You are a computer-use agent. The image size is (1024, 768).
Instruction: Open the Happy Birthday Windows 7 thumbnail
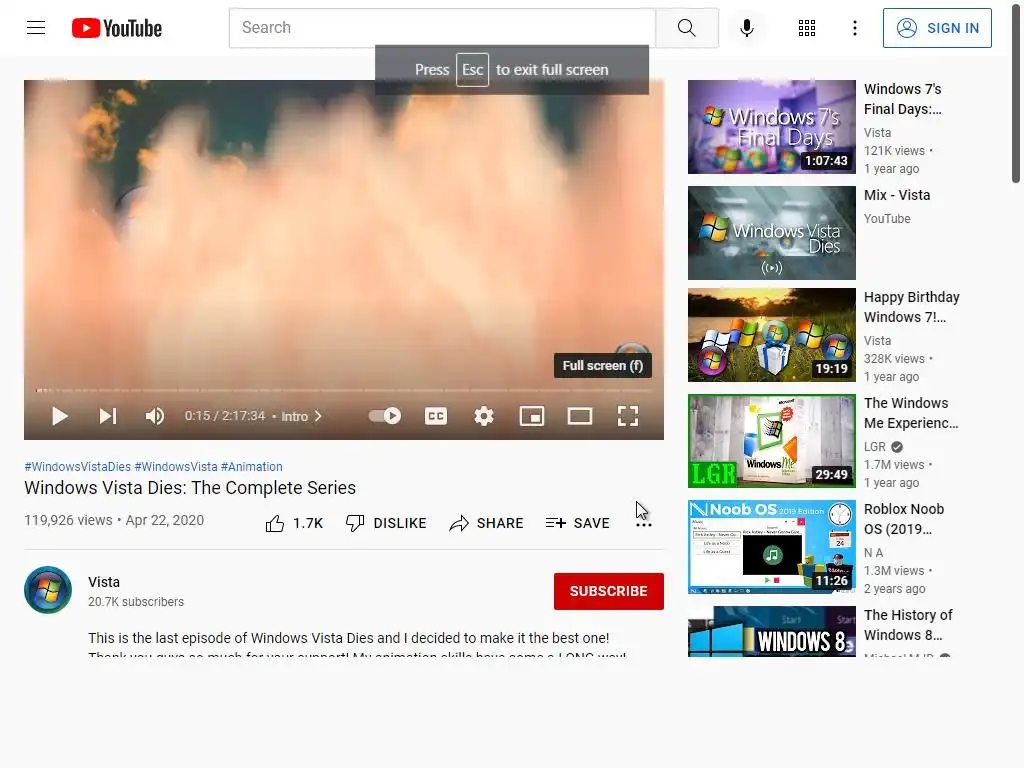point(771,335)
